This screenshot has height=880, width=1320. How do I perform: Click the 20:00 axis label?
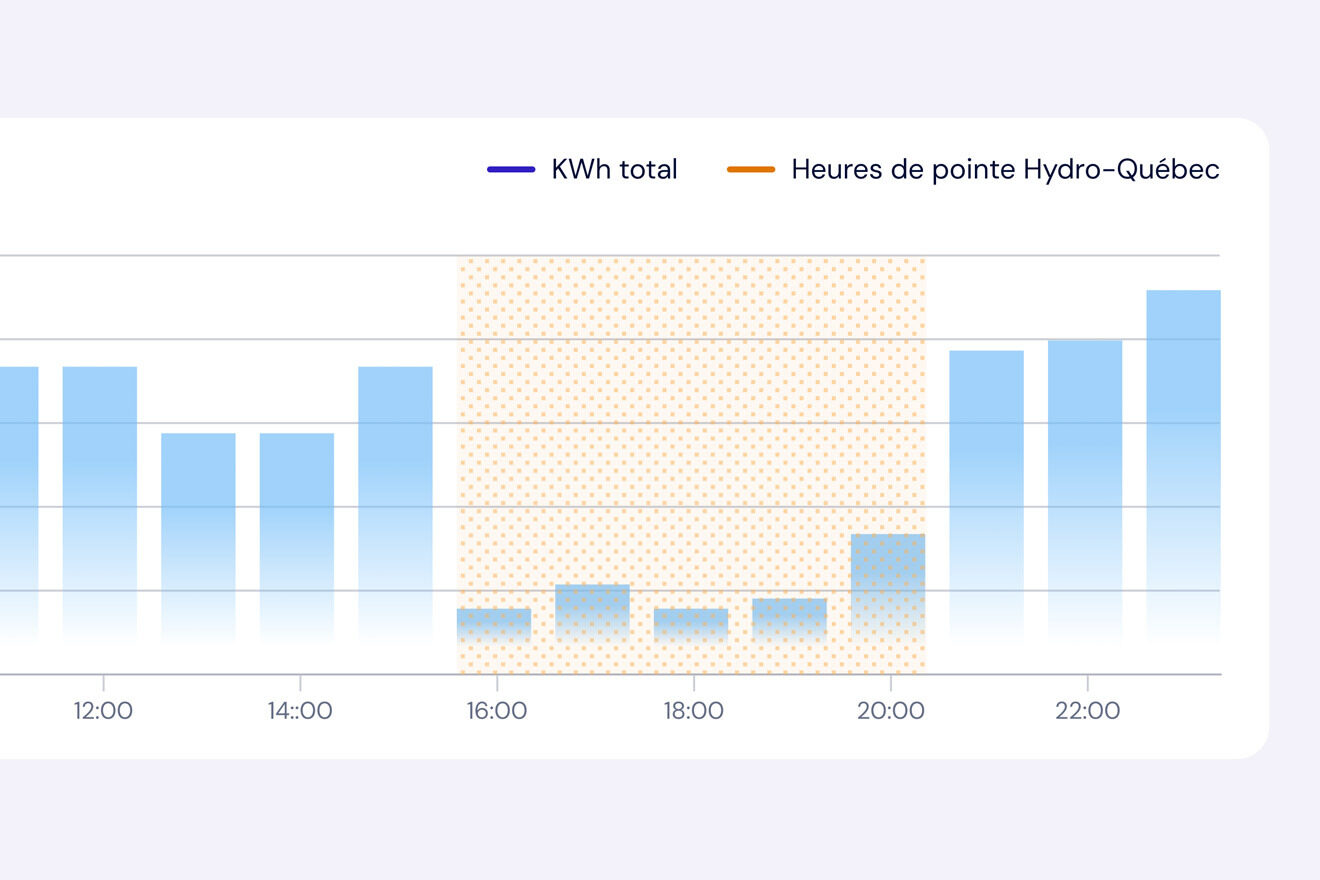click(890, 711)
